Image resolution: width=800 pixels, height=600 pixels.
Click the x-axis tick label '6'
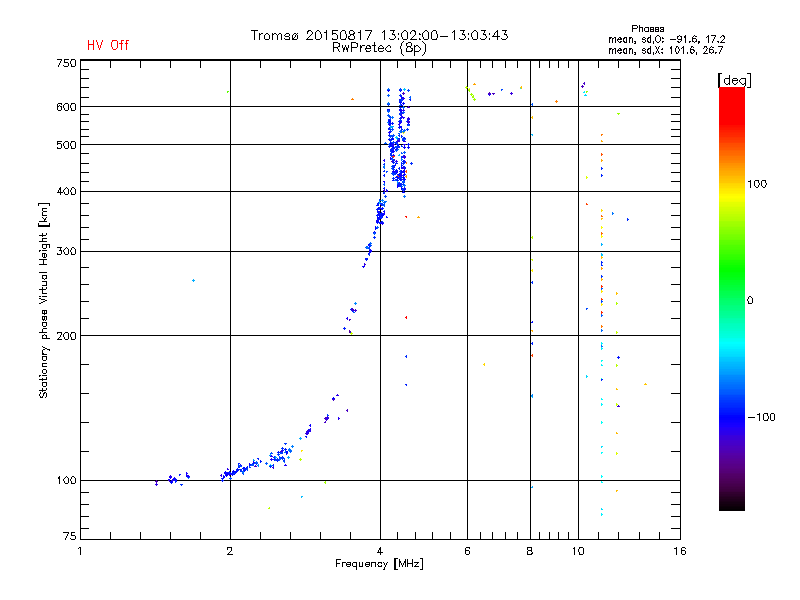coord(467,551)
